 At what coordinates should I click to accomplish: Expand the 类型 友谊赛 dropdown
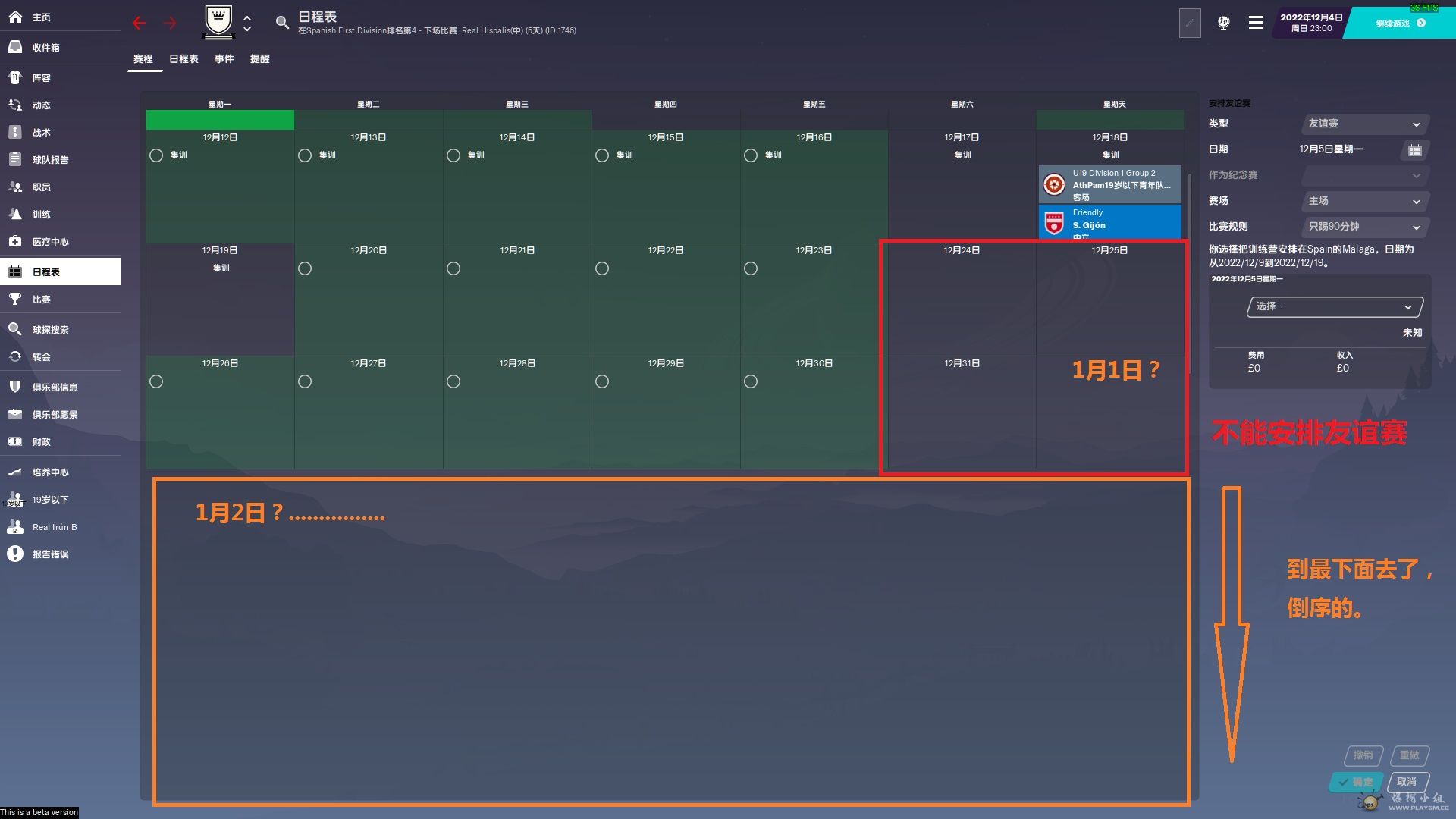click(1365, 124)
